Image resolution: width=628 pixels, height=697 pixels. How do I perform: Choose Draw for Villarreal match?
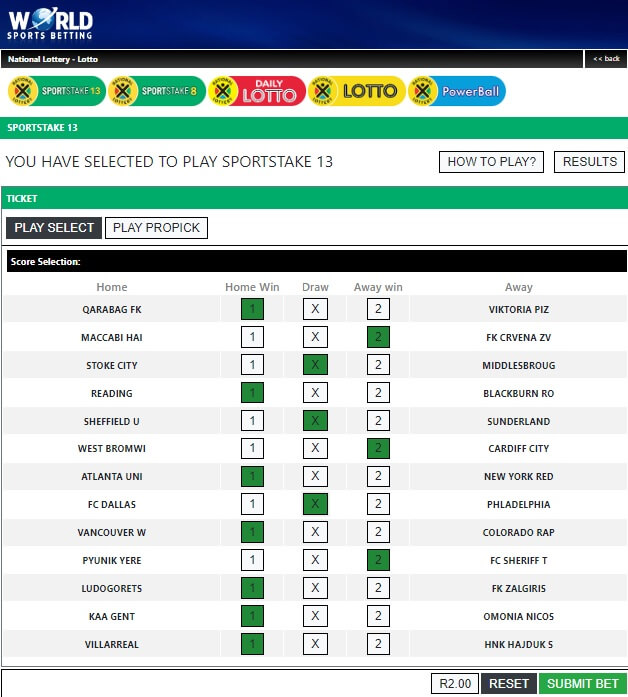tap(315, 645)
